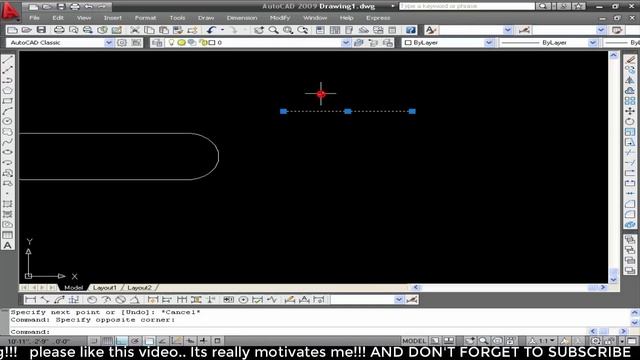This screenshot has width=640, height=360.
Task: Select the Rotate tool in Modify toolbar
Action: (x=630, y=121)
